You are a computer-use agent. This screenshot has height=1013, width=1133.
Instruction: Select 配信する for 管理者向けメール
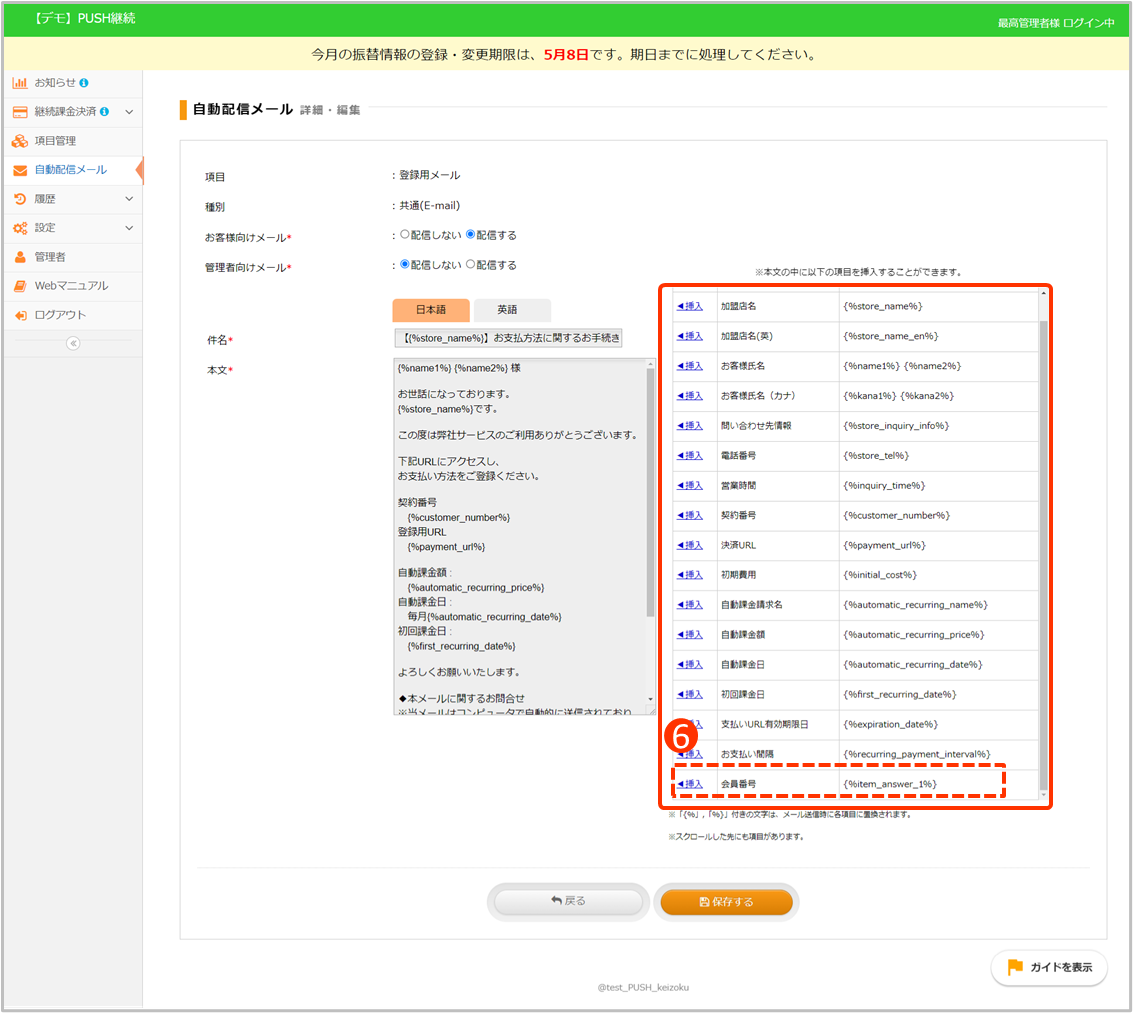click(x=471, y=265)
